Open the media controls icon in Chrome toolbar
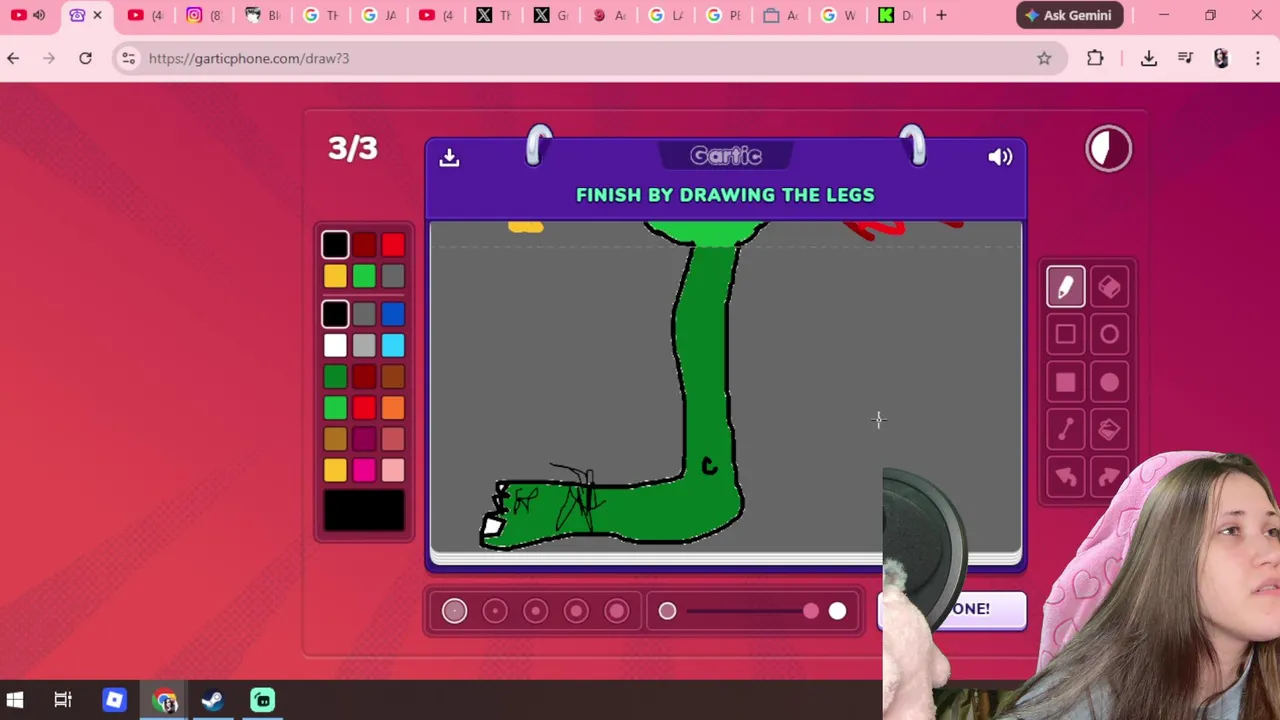1280x720 pixels. 1185,58
